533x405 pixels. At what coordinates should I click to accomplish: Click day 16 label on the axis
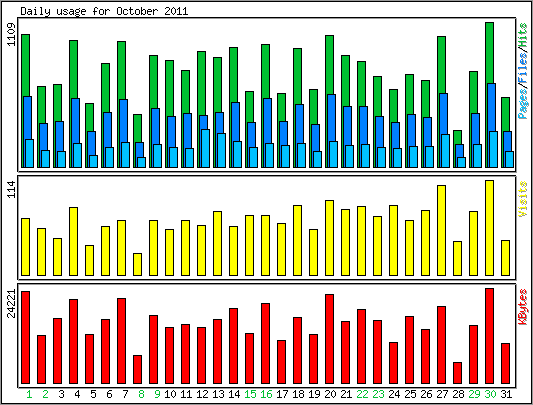[x=266, y=394]
